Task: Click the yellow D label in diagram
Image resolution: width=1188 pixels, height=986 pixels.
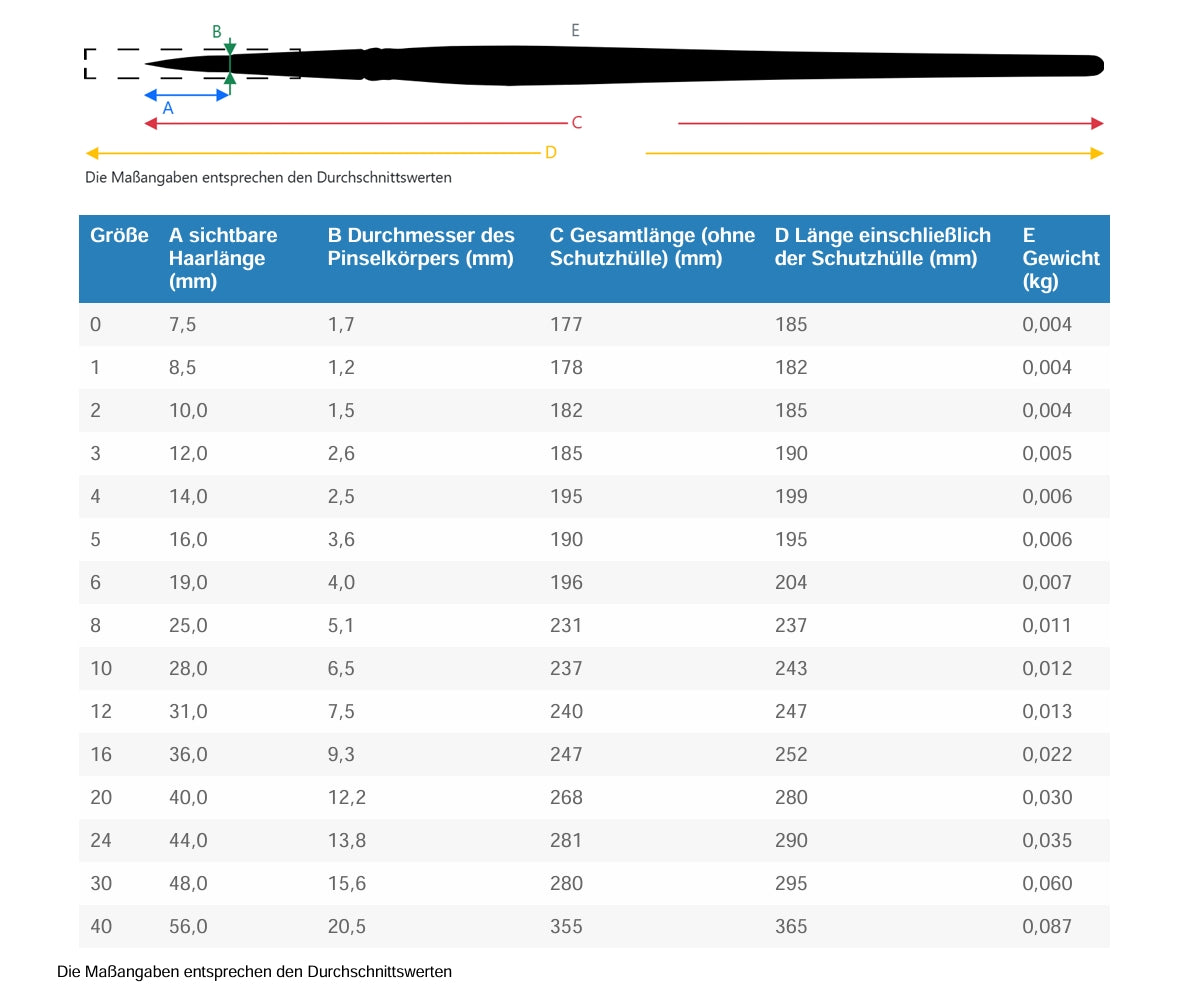Action: point(550,153)
